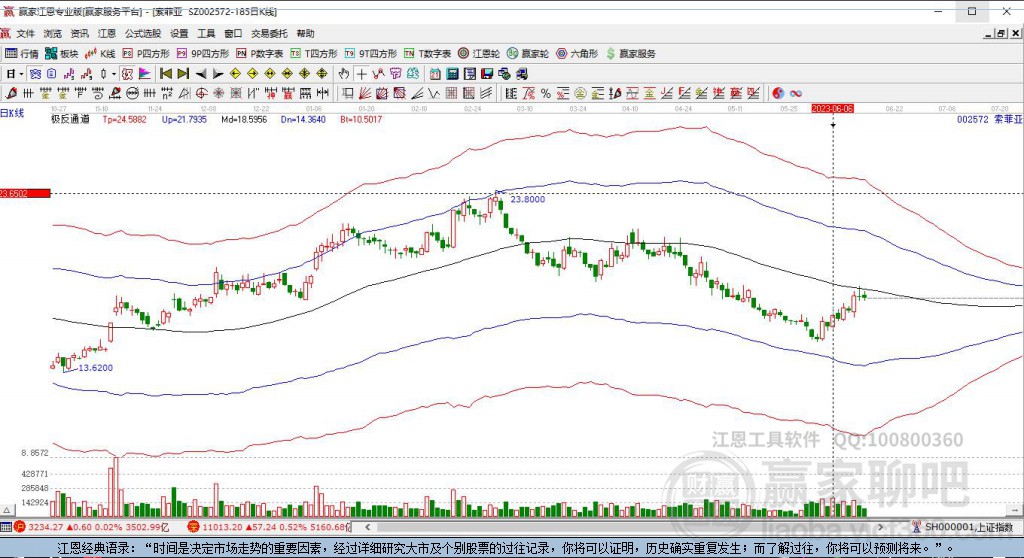This screenshot has width=1024, height=558.
Task: Select the fan lines drawing tool
Action: point(365,93)
